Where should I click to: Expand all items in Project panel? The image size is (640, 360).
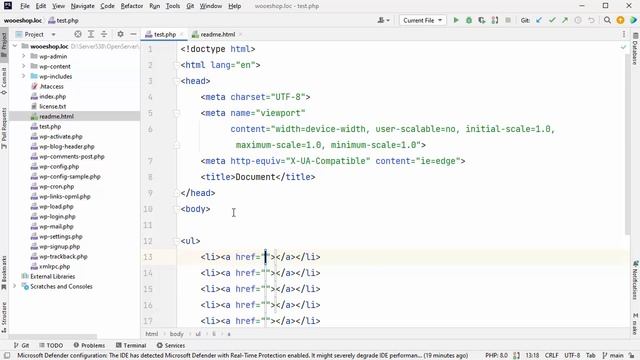tap(91, 34)
